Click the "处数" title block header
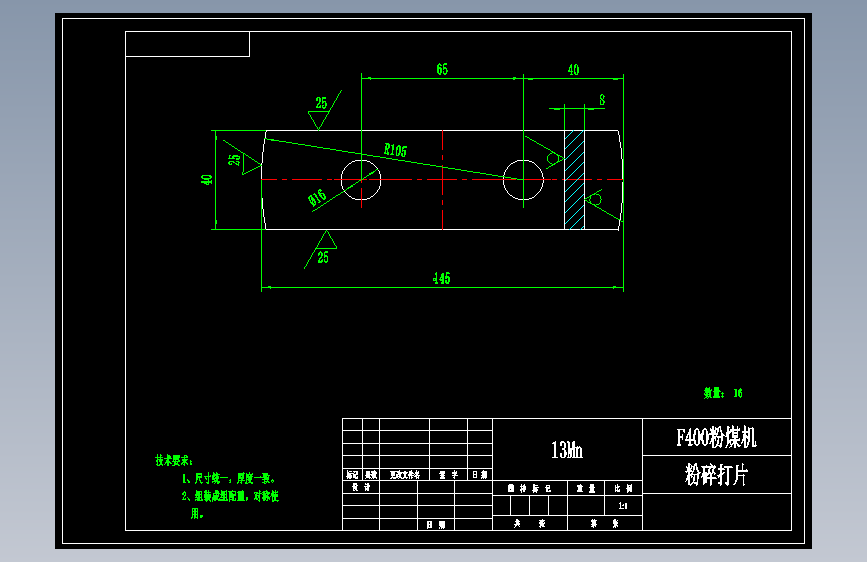This screenshot has width=867, height=562. pos(370,475)
